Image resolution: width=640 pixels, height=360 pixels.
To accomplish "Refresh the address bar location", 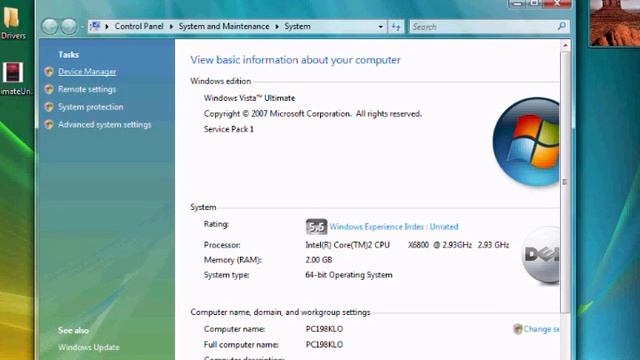I will coord(396,27).
